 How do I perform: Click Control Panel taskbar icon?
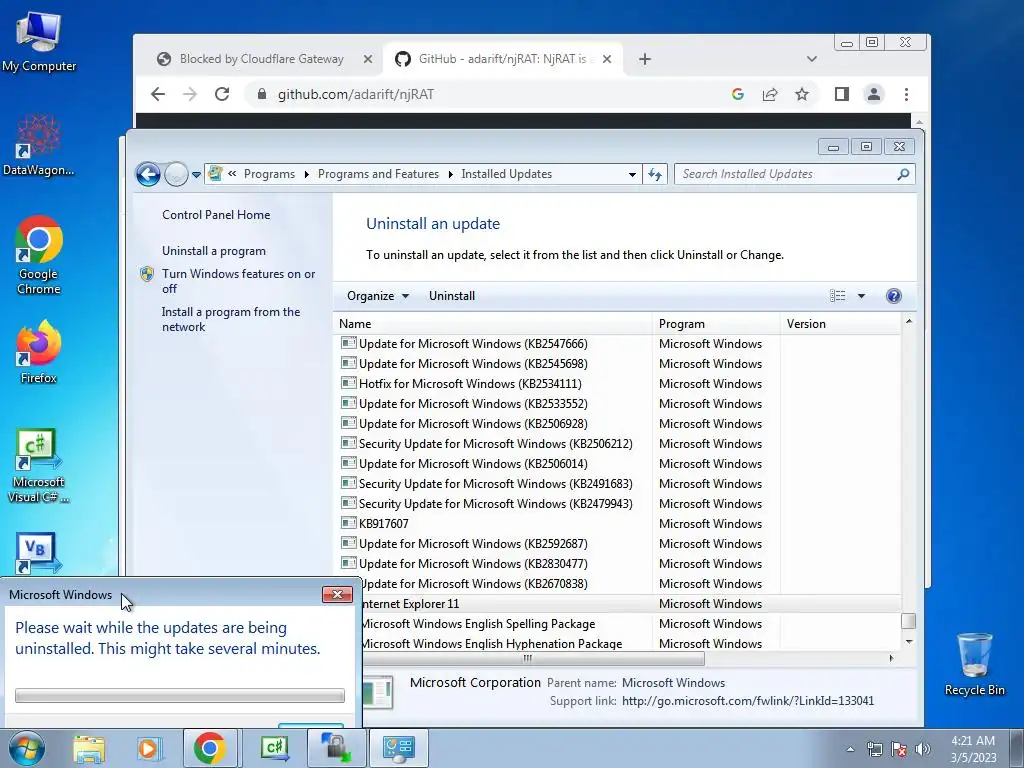point(399,748)
